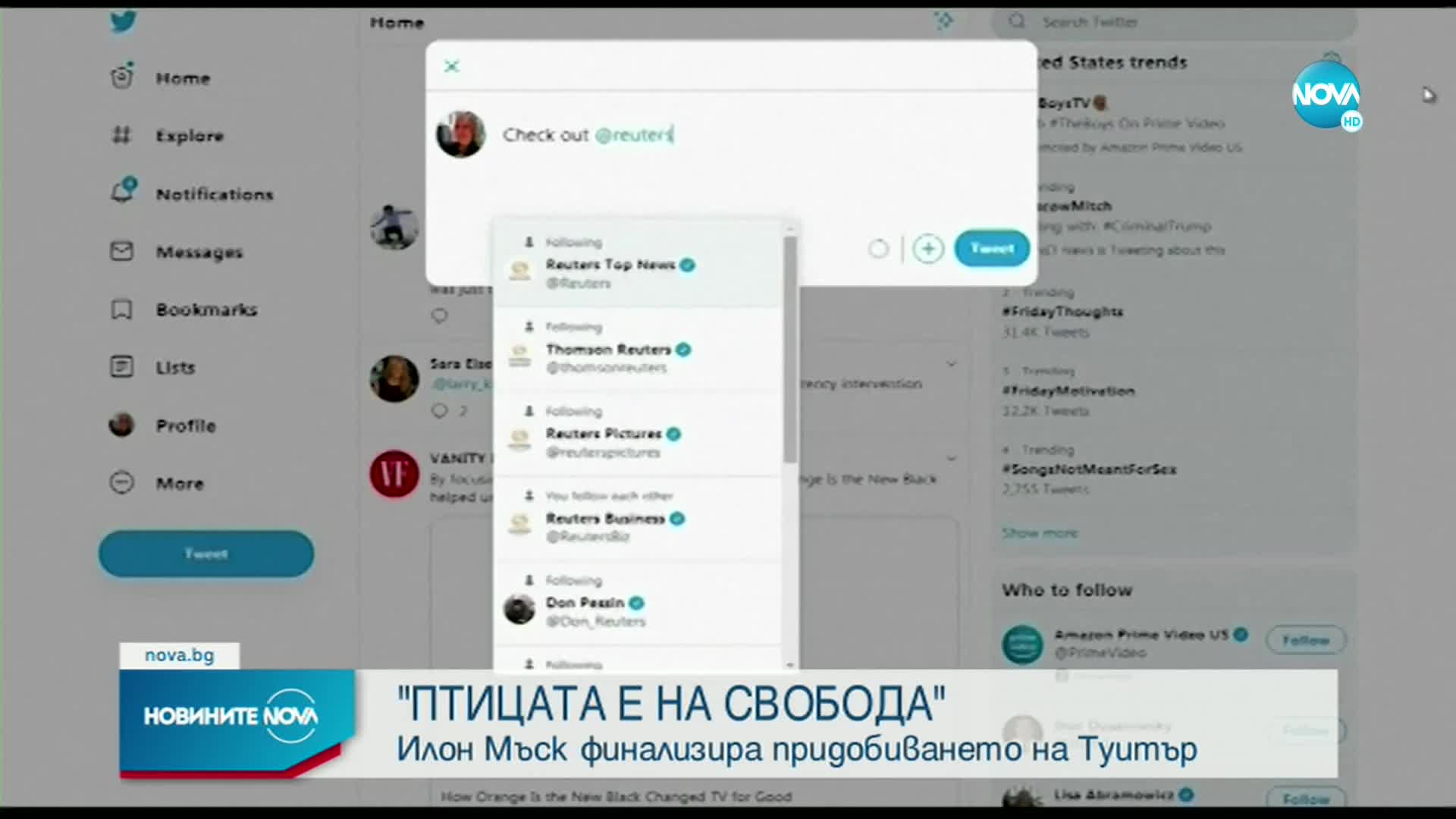
Task: Click the search magnifier icon
Action: 1017,21
